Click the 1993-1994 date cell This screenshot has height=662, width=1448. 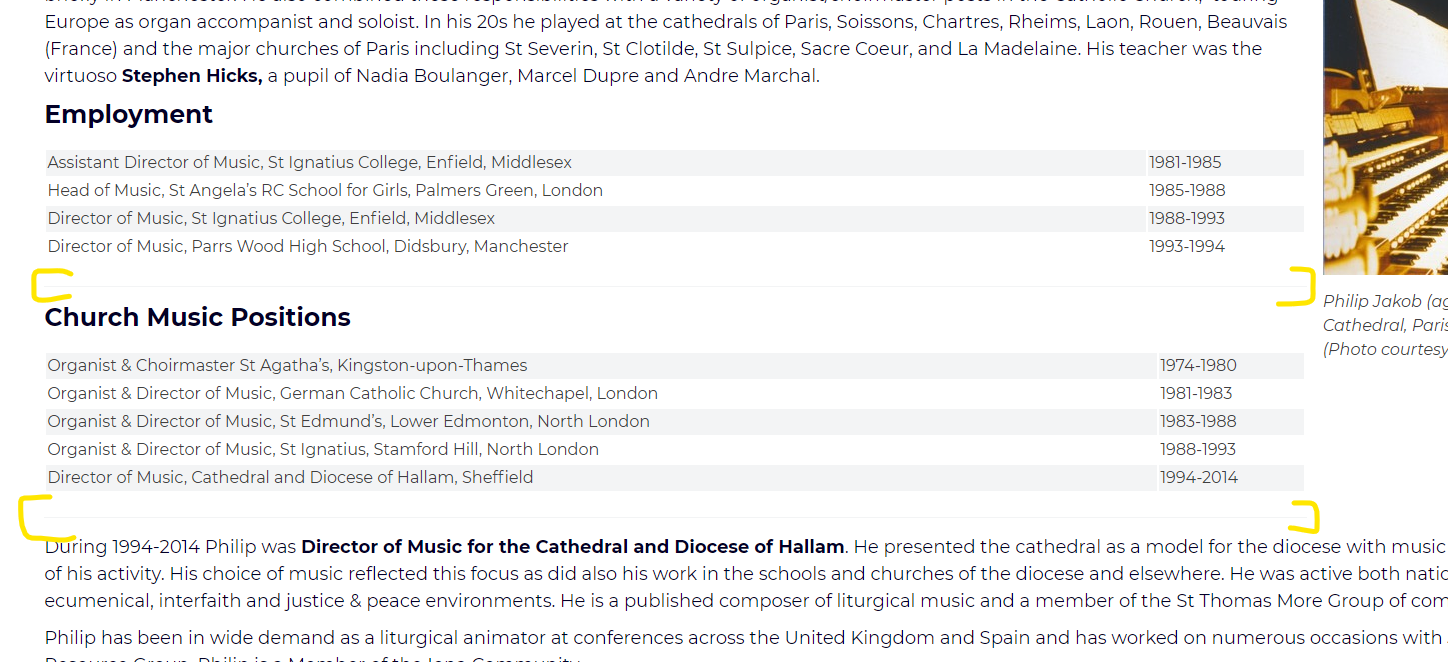[1187, 247]
